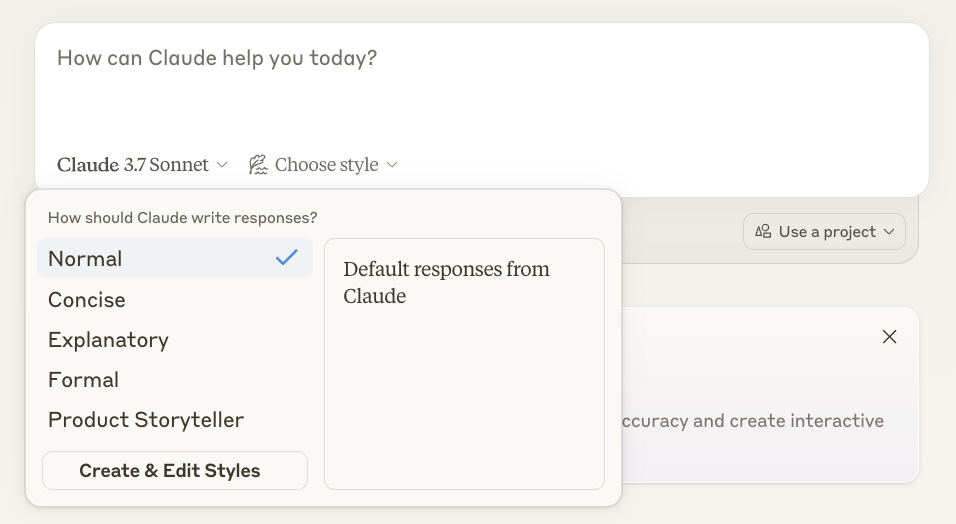Click the Use a project button label
This screenshot has height=524, width=956.
point(827,232)
